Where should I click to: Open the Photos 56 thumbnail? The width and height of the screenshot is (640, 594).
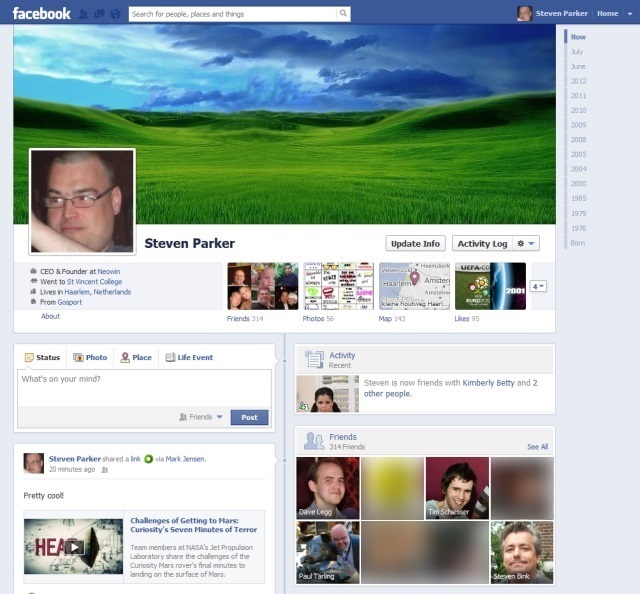pos(338,286)
